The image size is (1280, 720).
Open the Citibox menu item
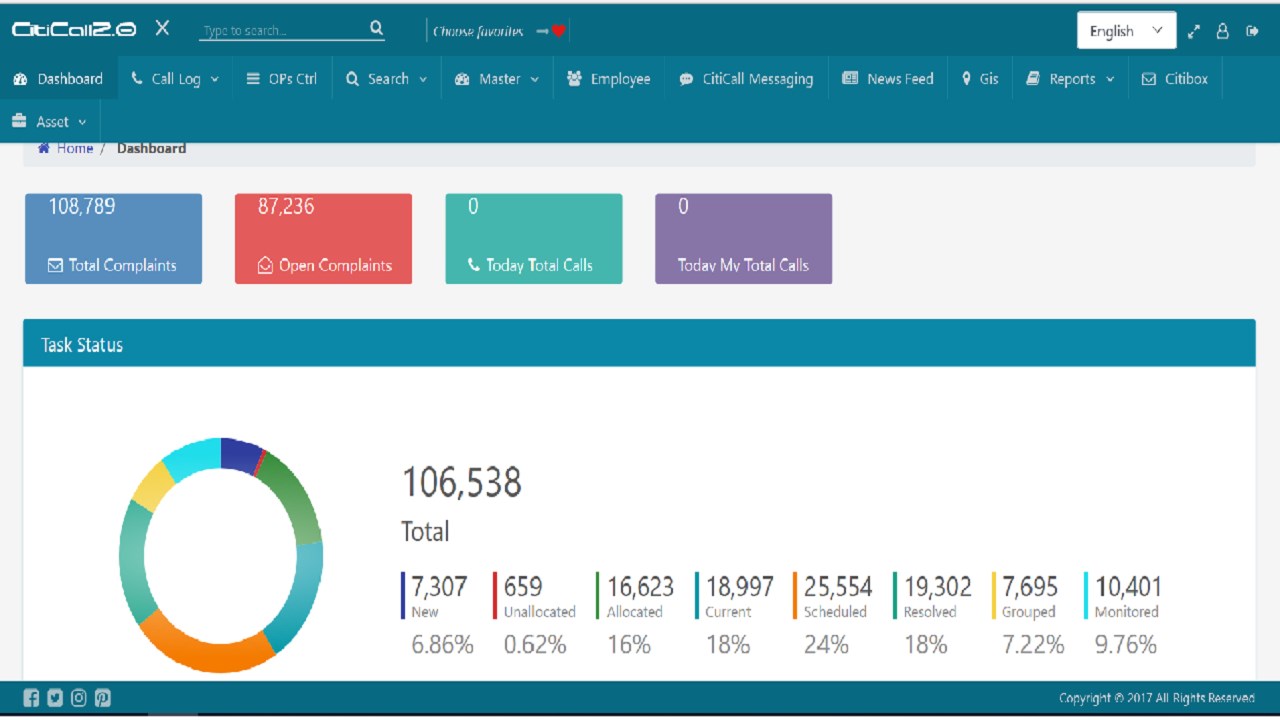(1175, 79)
